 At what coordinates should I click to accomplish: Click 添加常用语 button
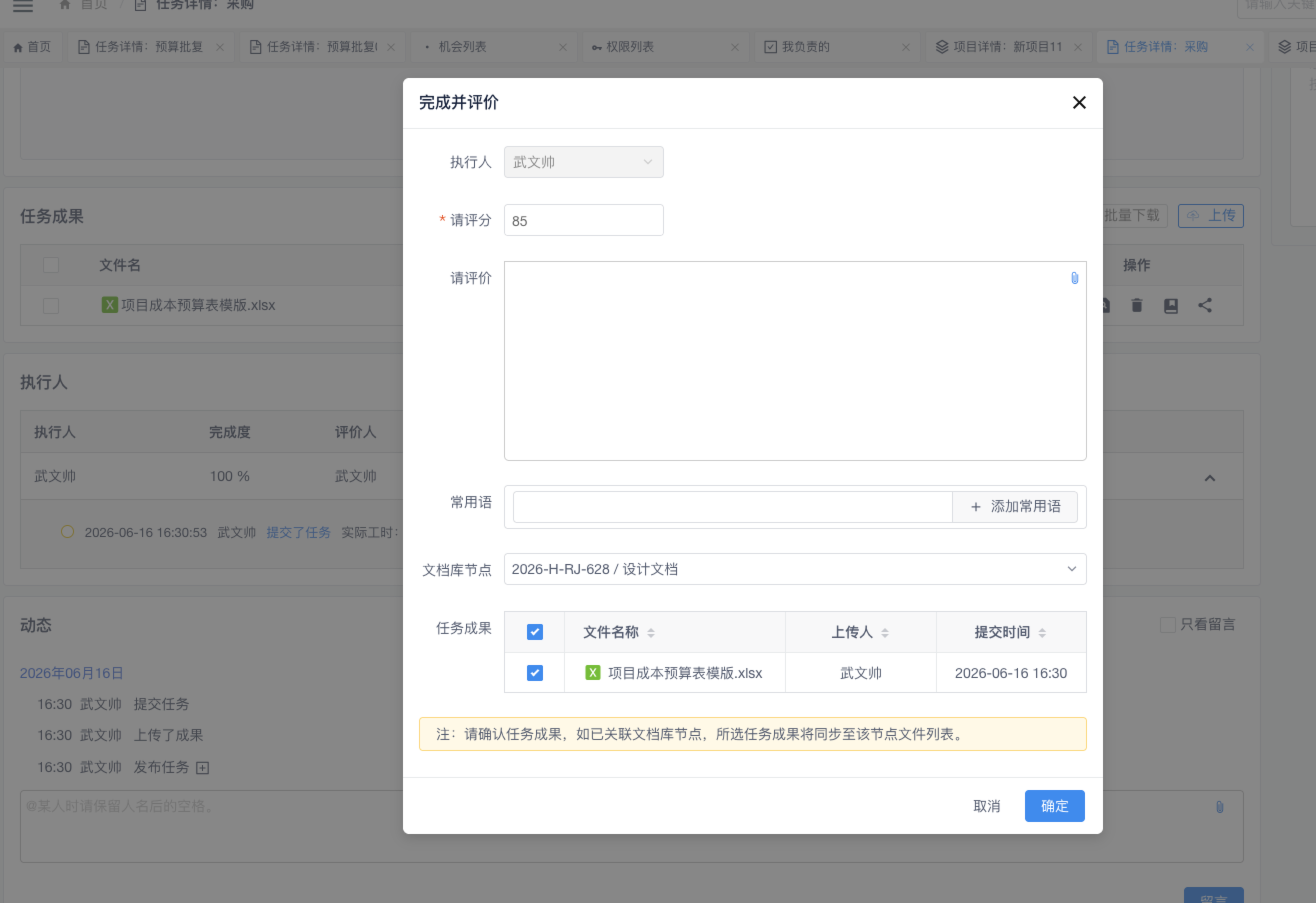pyautogui.click(x=1015, y=507)
